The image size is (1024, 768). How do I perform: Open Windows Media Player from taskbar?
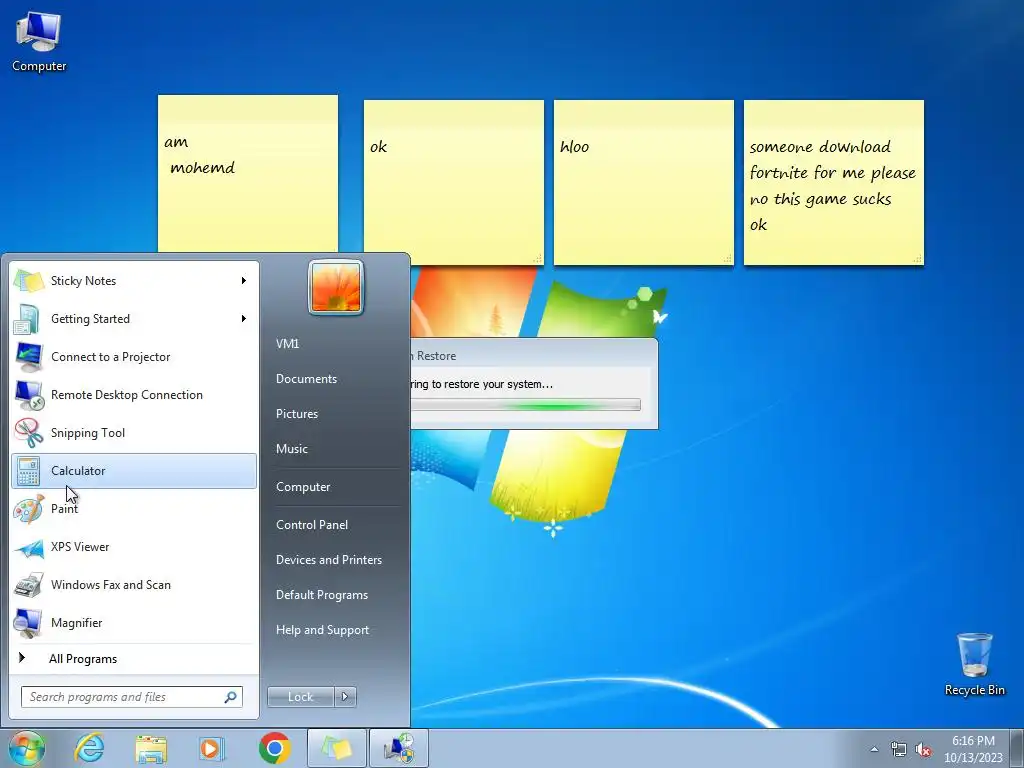pyautogui.click(x=212, y=748)
